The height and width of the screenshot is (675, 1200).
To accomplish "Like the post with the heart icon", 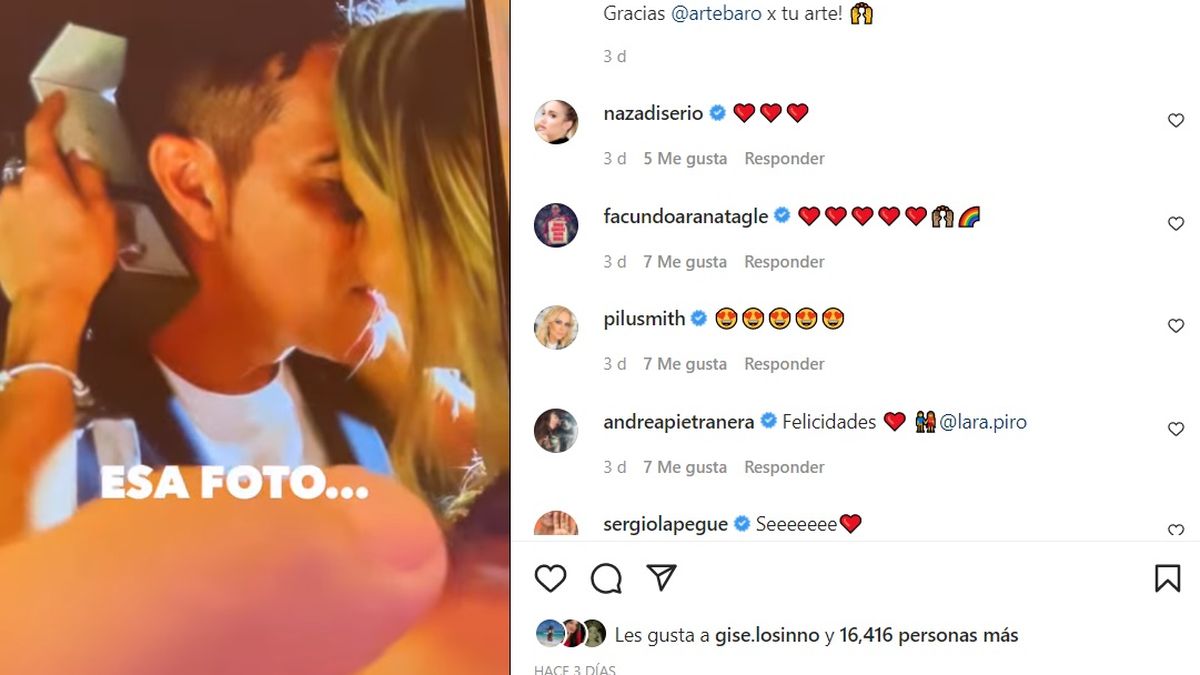I will coord(550,578).
